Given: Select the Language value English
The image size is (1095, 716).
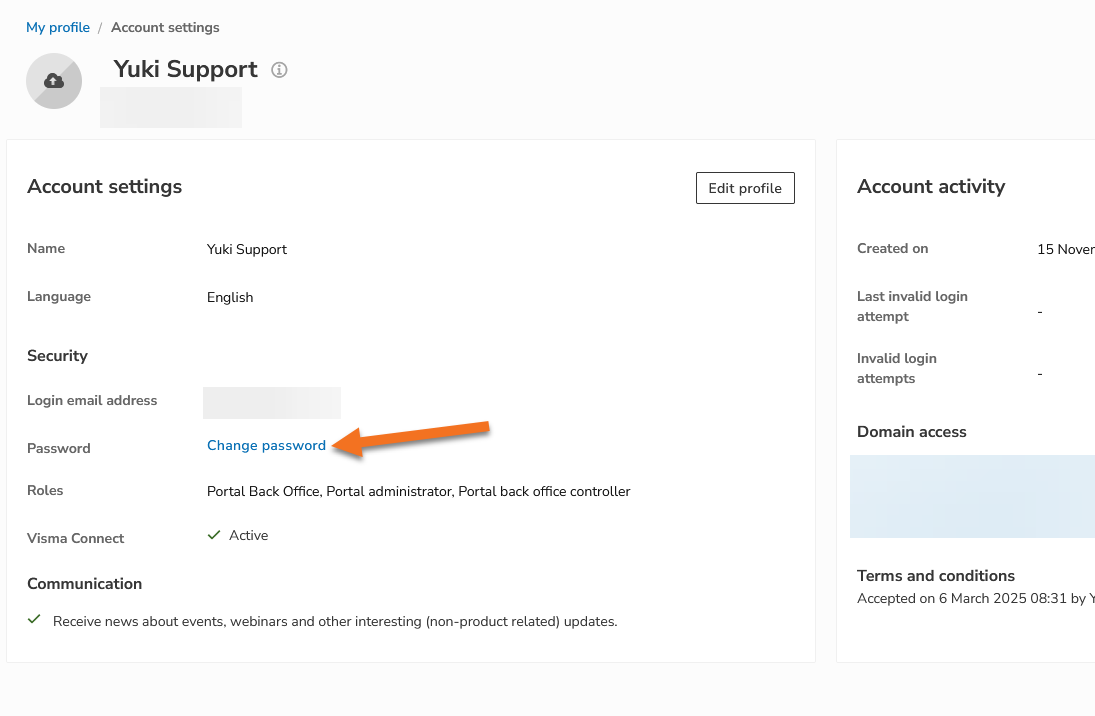Looking at the screenshot, I should tap(230, 298).
